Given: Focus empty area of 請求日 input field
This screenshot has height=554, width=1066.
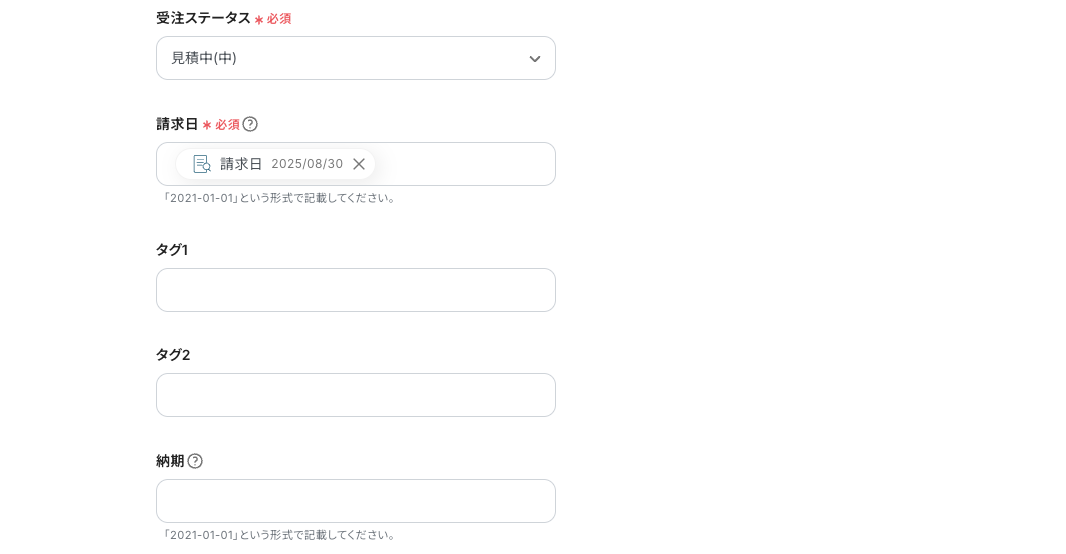Looking at the screenshot, I should pos(465,164).
